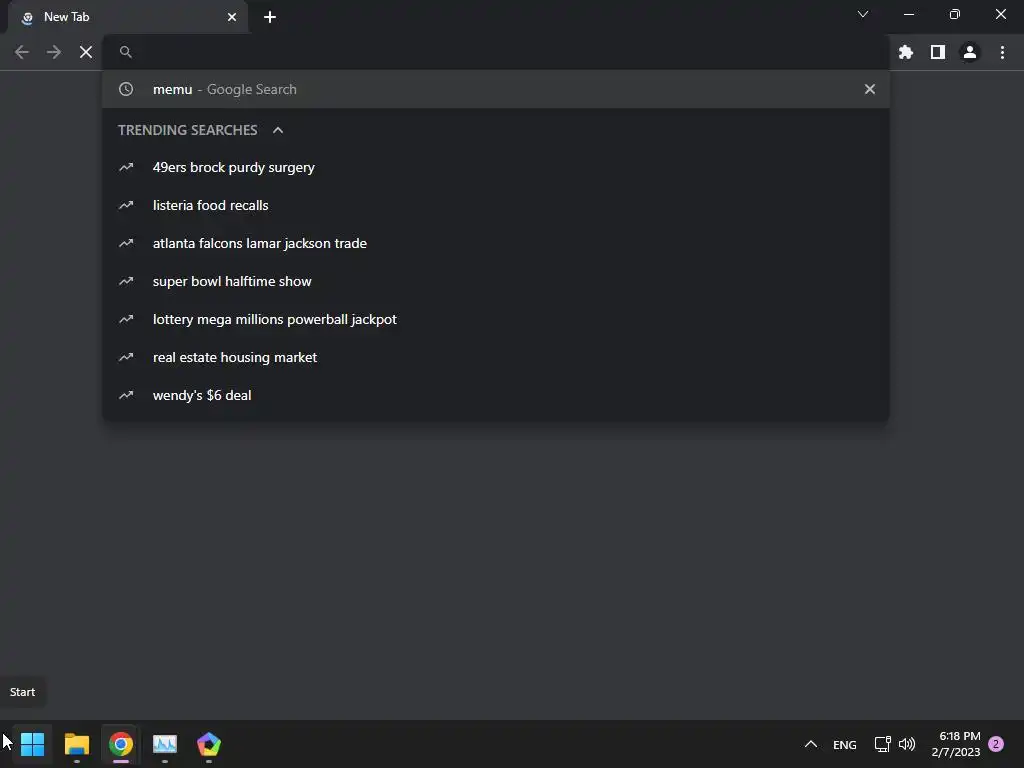Select the New Tab tab

pyautogui.click(x=127, y=17)
